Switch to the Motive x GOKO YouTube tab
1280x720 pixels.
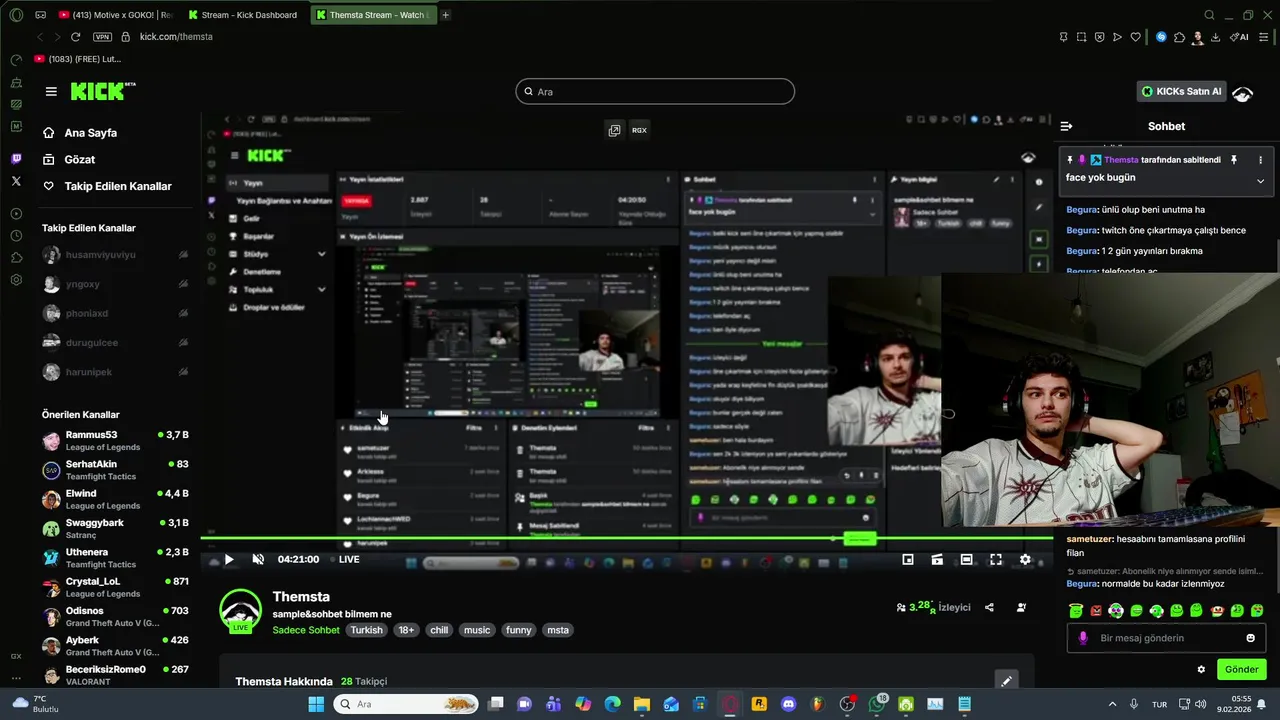[116, 15]
